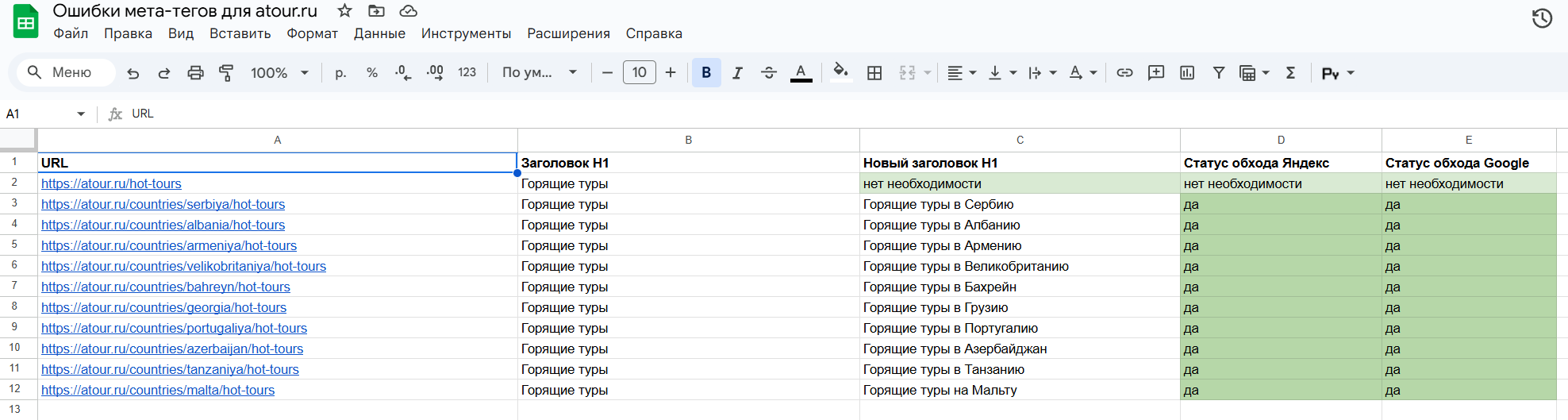Open the Расширения menu

tap(568, 33)
